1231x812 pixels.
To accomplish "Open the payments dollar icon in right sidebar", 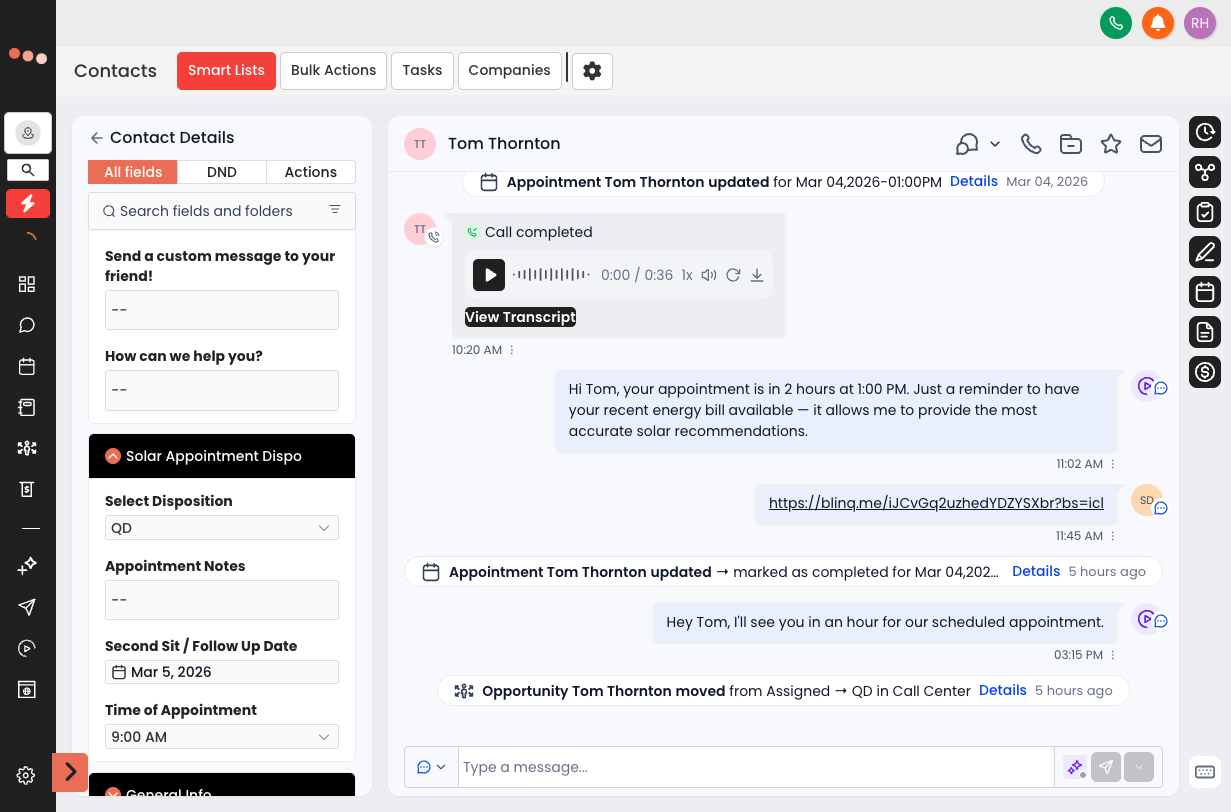I will (x=1205, y=372).
